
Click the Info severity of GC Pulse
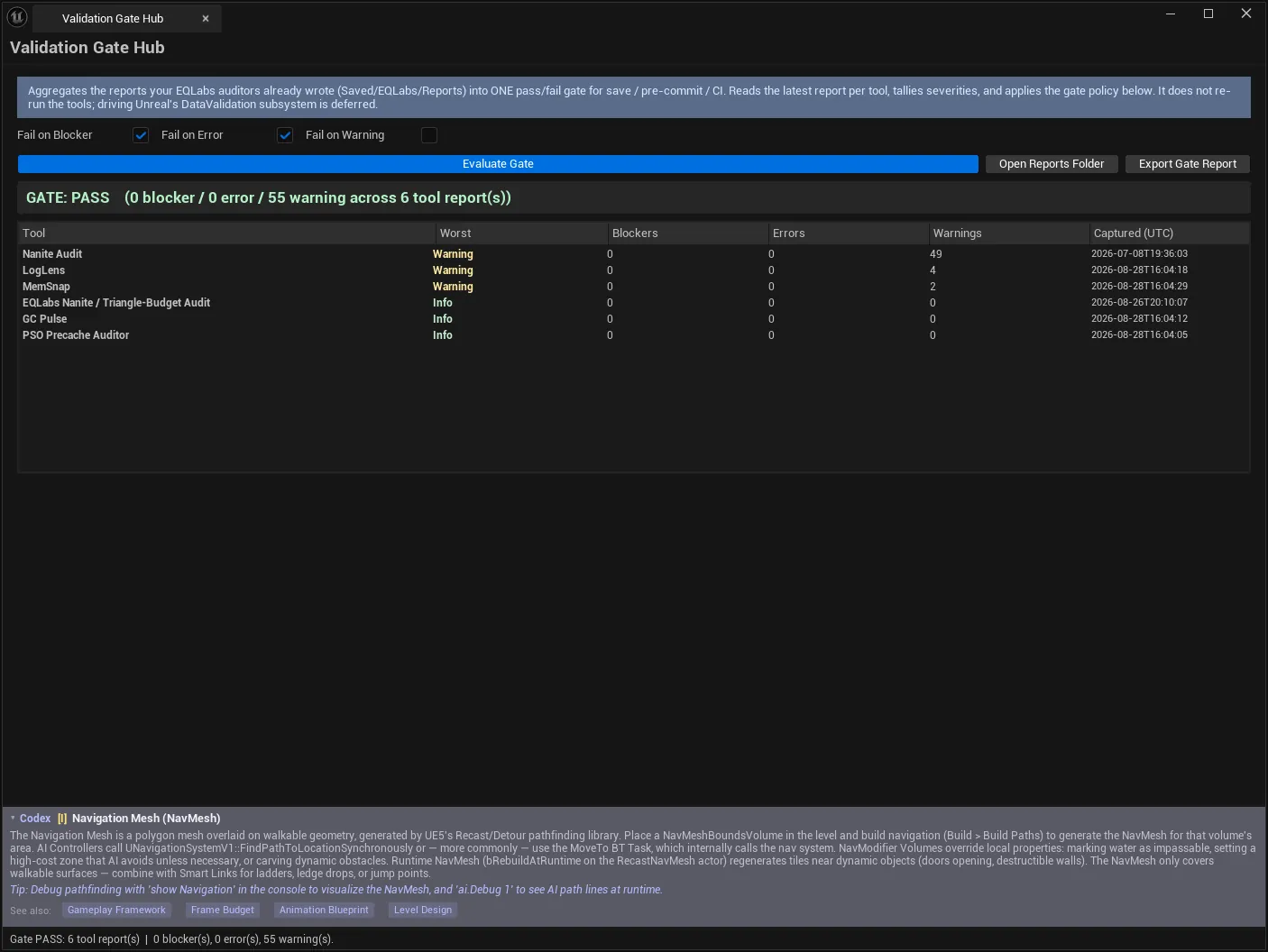click(442, 319)
